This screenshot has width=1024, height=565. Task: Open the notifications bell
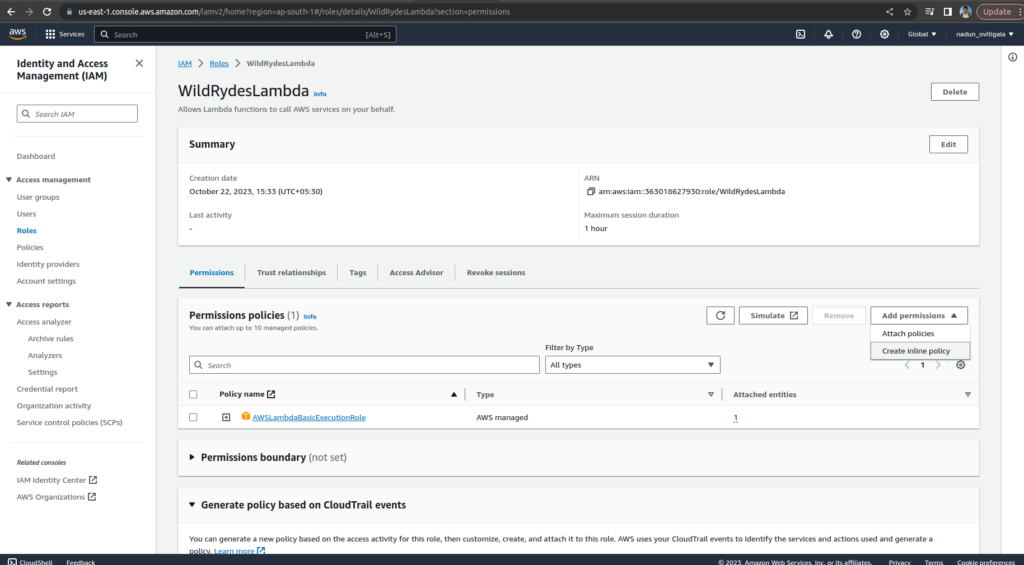point(828,34)
